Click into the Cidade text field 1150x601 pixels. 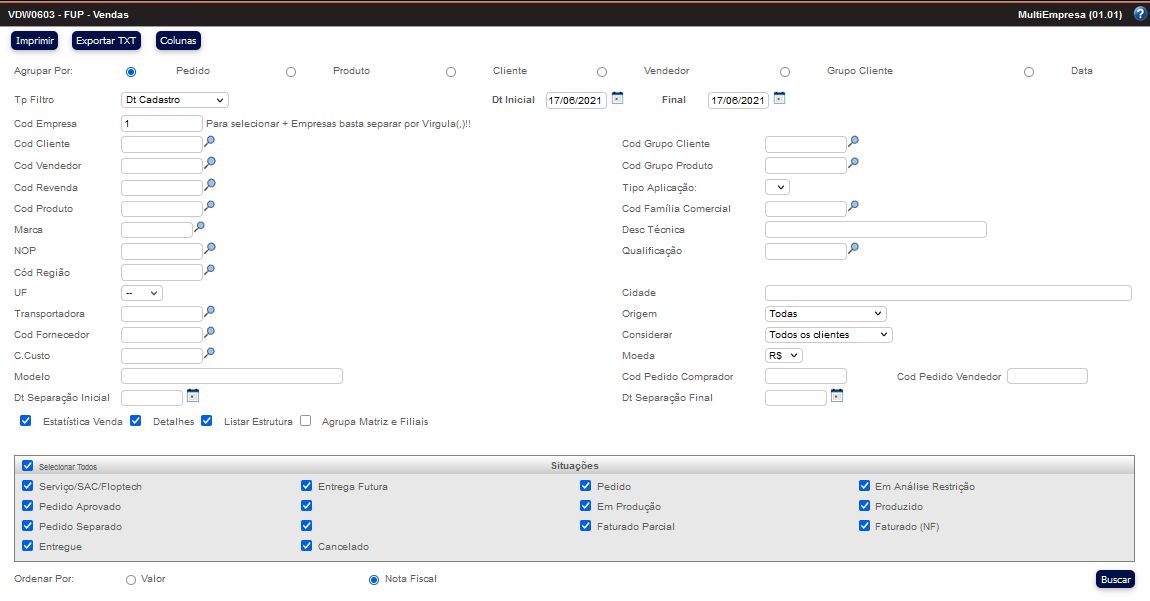pyautogui.click(x=947, y=293)
